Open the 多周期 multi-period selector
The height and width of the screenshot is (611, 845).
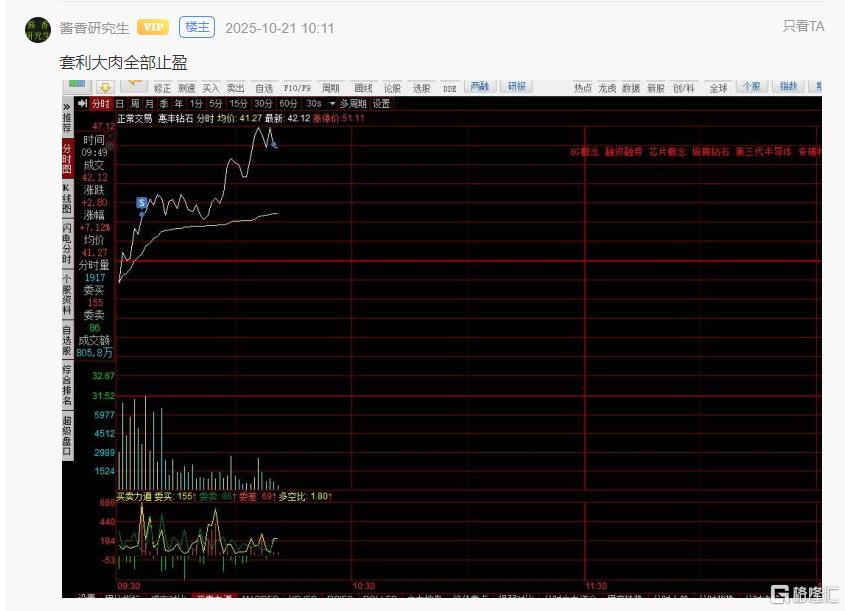click(x=353, y=103)
